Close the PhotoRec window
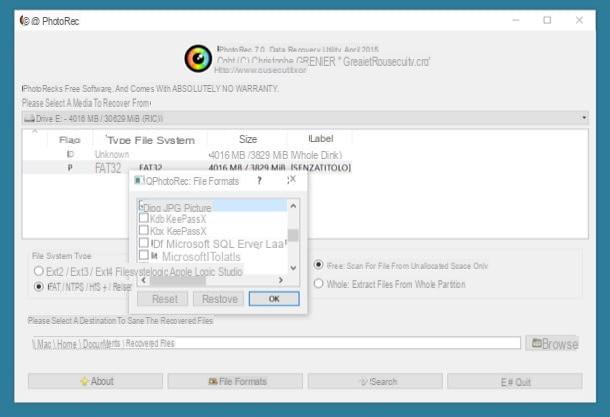 [x=579, y=20]
